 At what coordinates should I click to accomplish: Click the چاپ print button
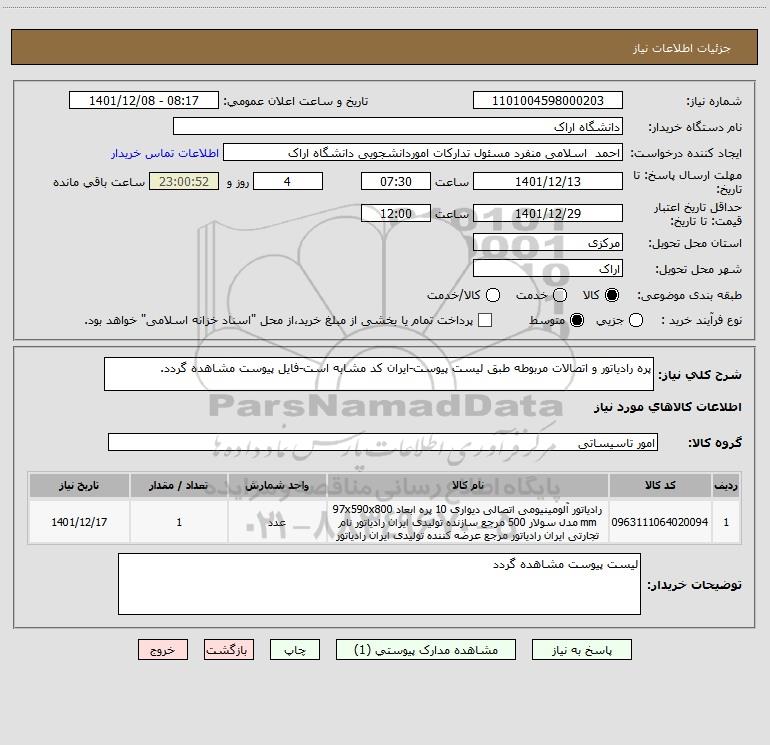[x=295, y=650]
